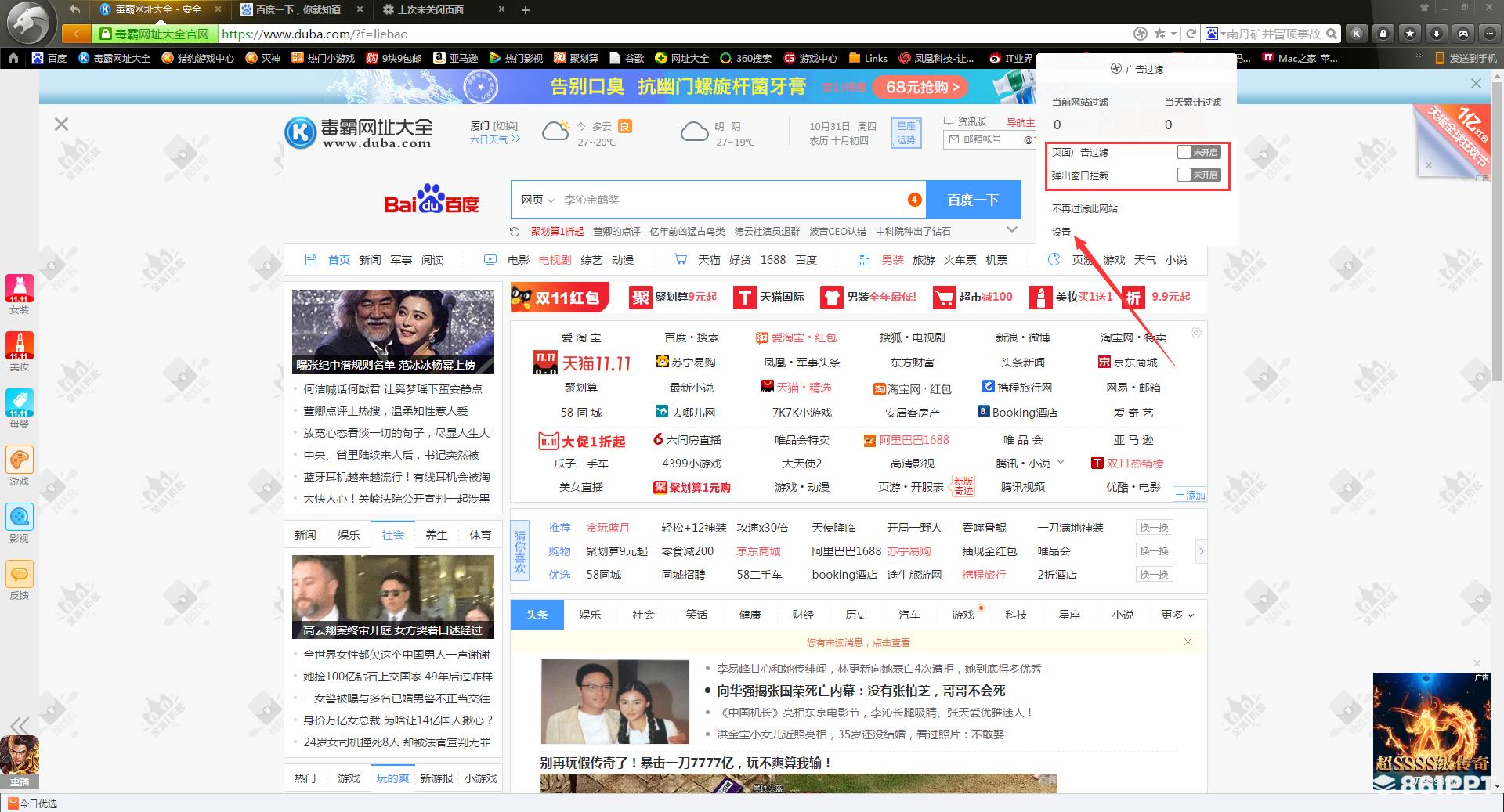1504x812 pixels.
Task: Refresh hot searches with the rotate icon
Action: coord(515,232)
